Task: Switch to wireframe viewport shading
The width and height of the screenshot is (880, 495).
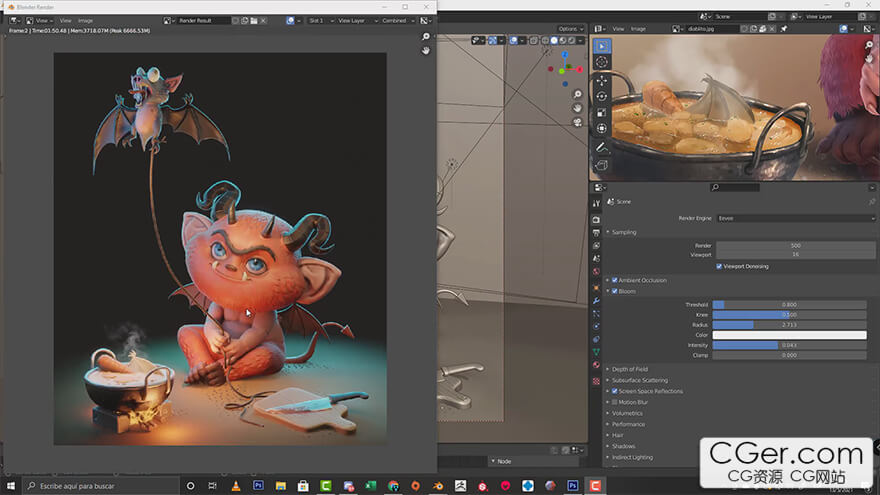Action: [x=545, y=40]
